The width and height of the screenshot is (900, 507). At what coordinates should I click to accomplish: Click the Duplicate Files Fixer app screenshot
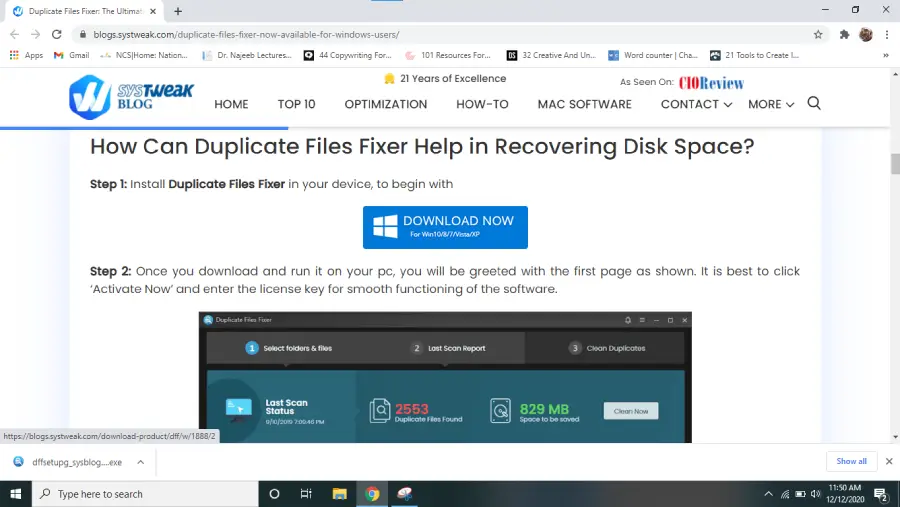(445, 377)
